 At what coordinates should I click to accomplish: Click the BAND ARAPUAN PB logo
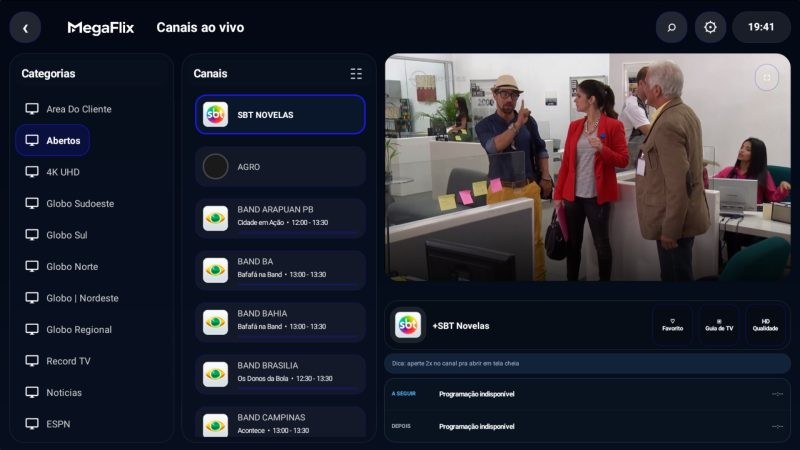click(215, 218)
